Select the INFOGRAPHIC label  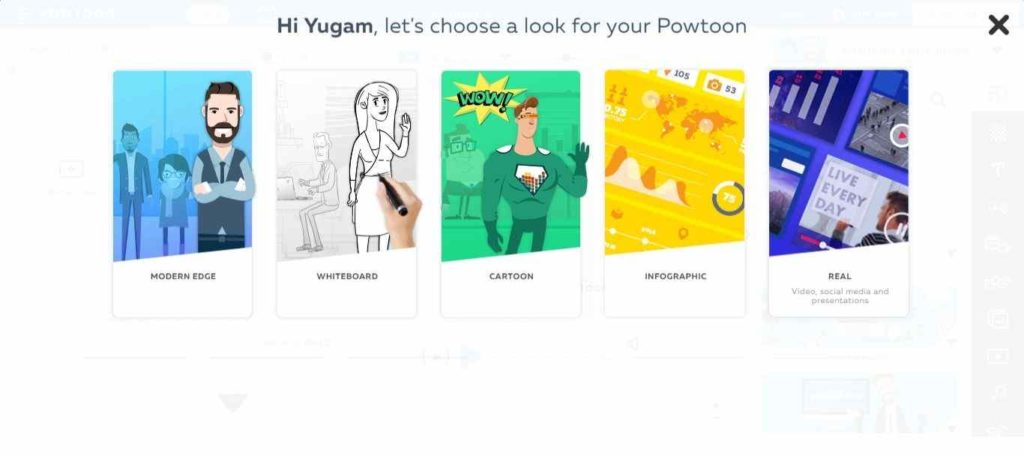coord(675,276)
